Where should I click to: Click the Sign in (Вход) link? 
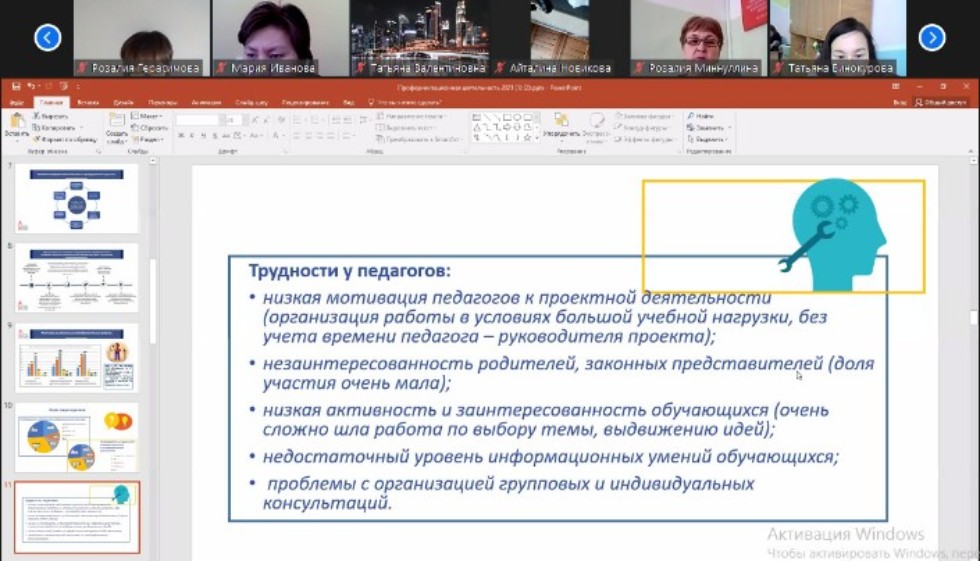click(x=899, y=102)
